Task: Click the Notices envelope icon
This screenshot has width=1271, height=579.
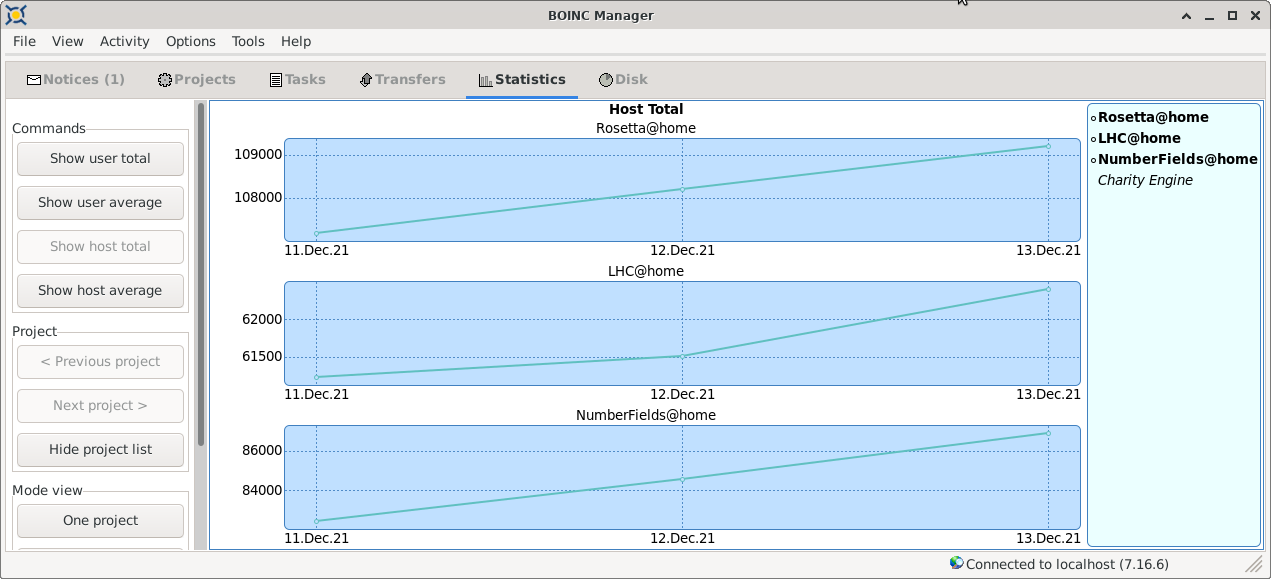Action: (34, 80)
